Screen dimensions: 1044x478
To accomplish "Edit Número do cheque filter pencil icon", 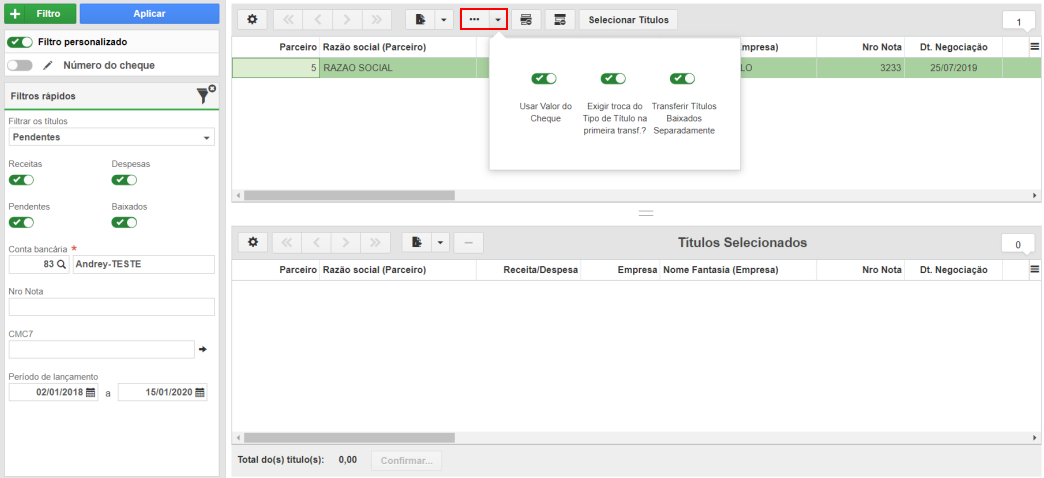I will pyautogui.click(x=47, y=66).
